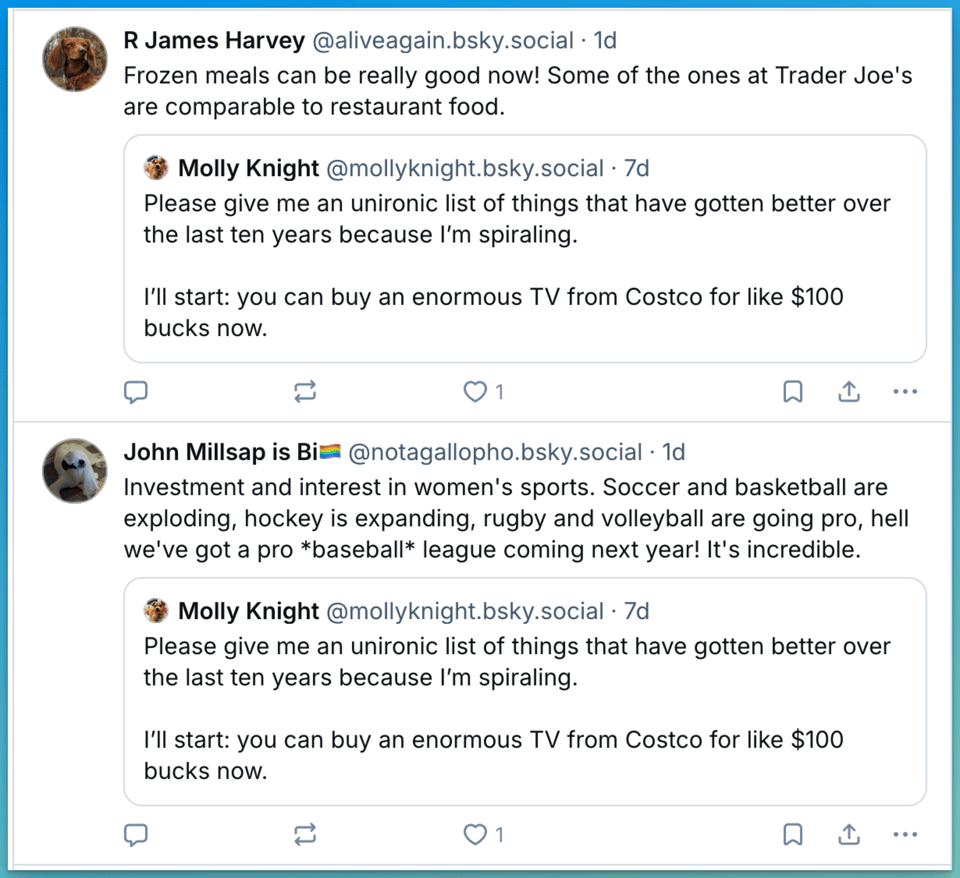Click the 1d timestamp on Millsap's post

click(674, 452)
